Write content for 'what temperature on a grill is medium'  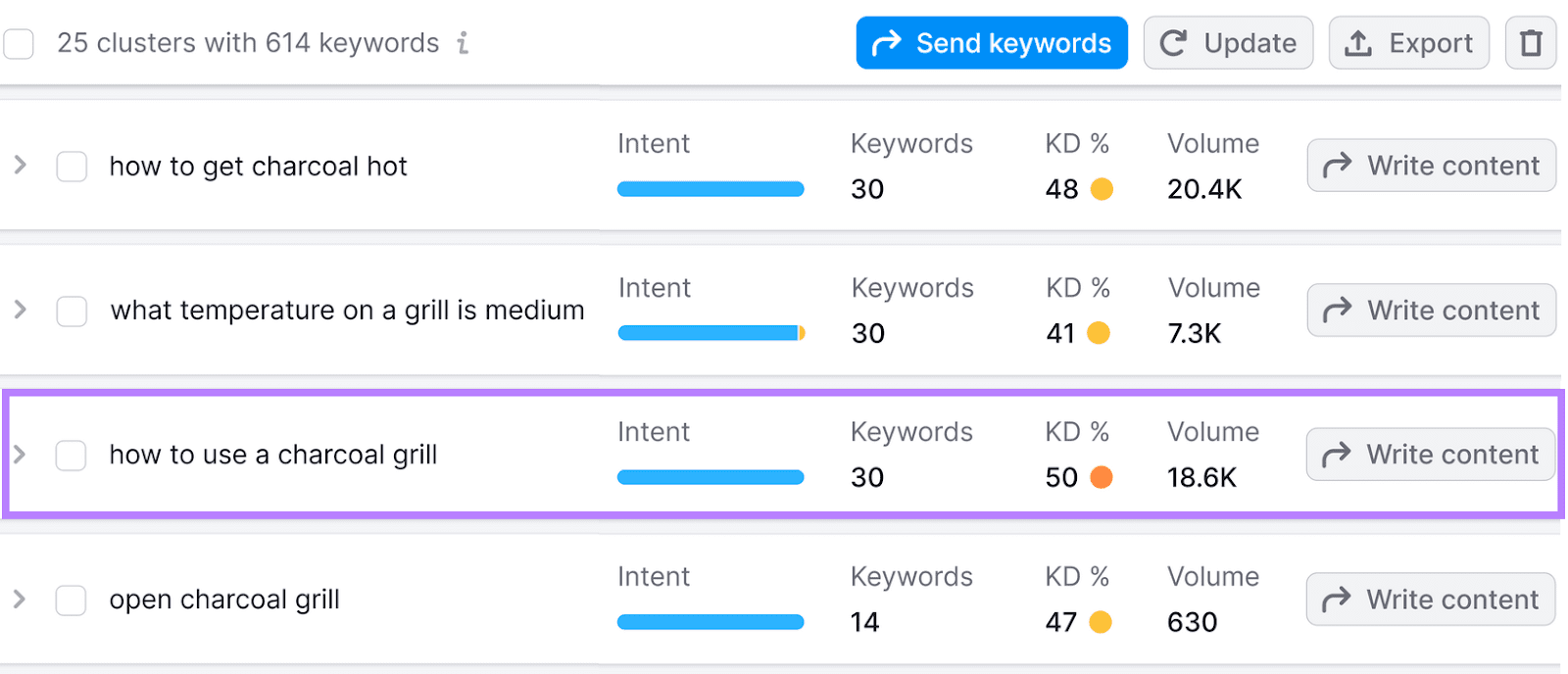click(1431, 310)
